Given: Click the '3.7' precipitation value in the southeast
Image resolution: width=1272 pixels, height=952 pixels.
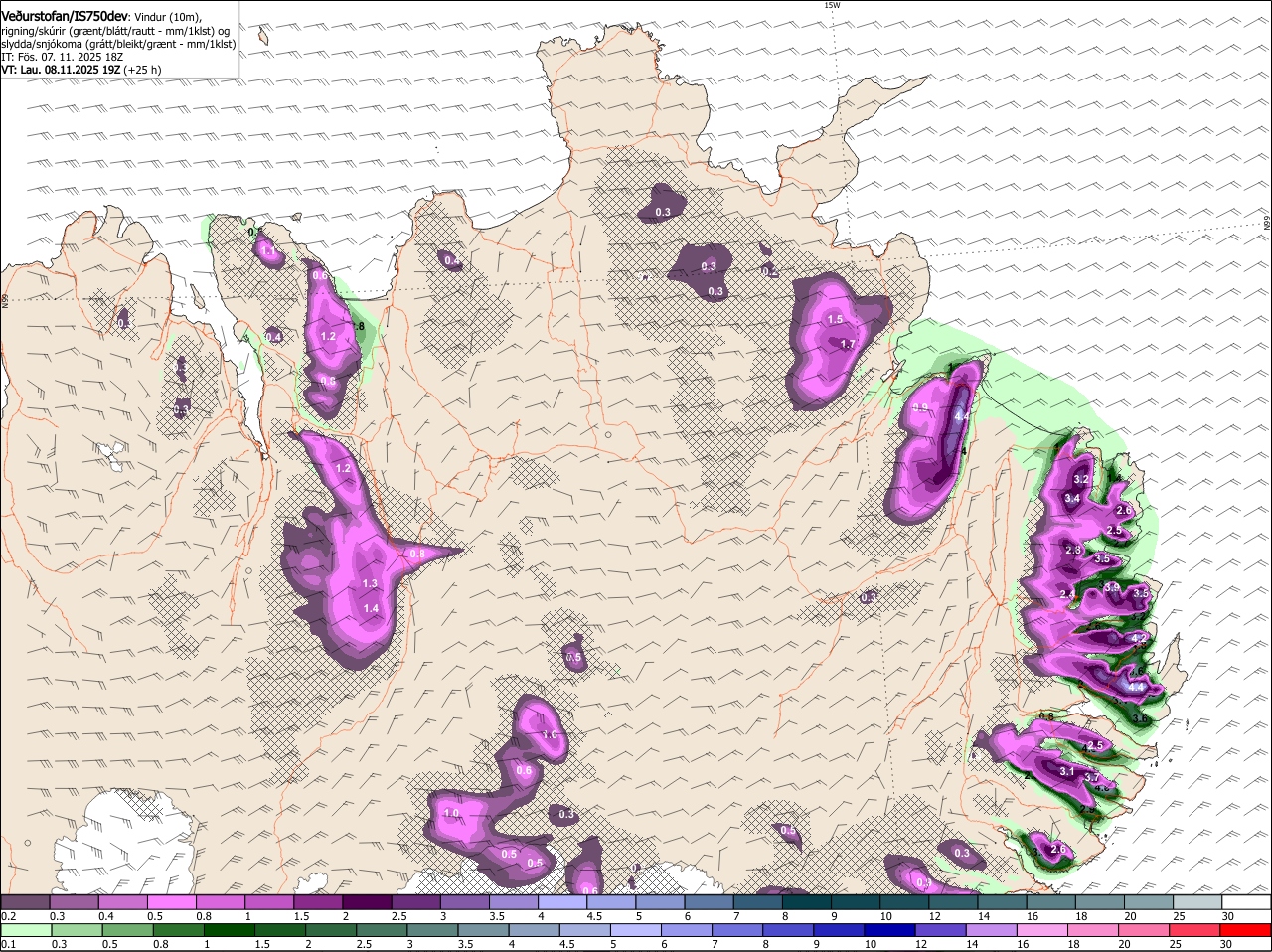Looking at the screenshot, I should (x=1091, y=778).
